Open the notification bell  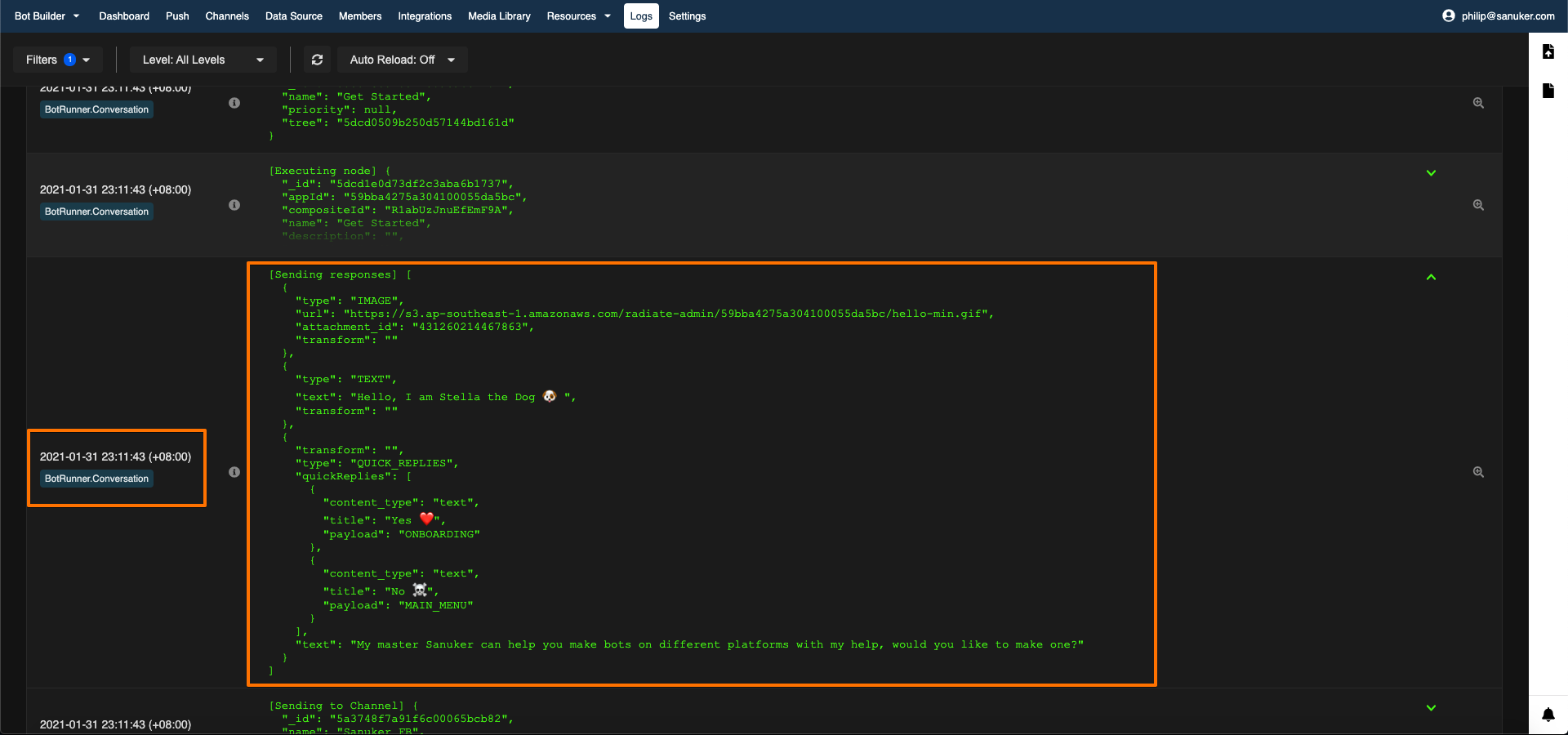(1548, 715)
